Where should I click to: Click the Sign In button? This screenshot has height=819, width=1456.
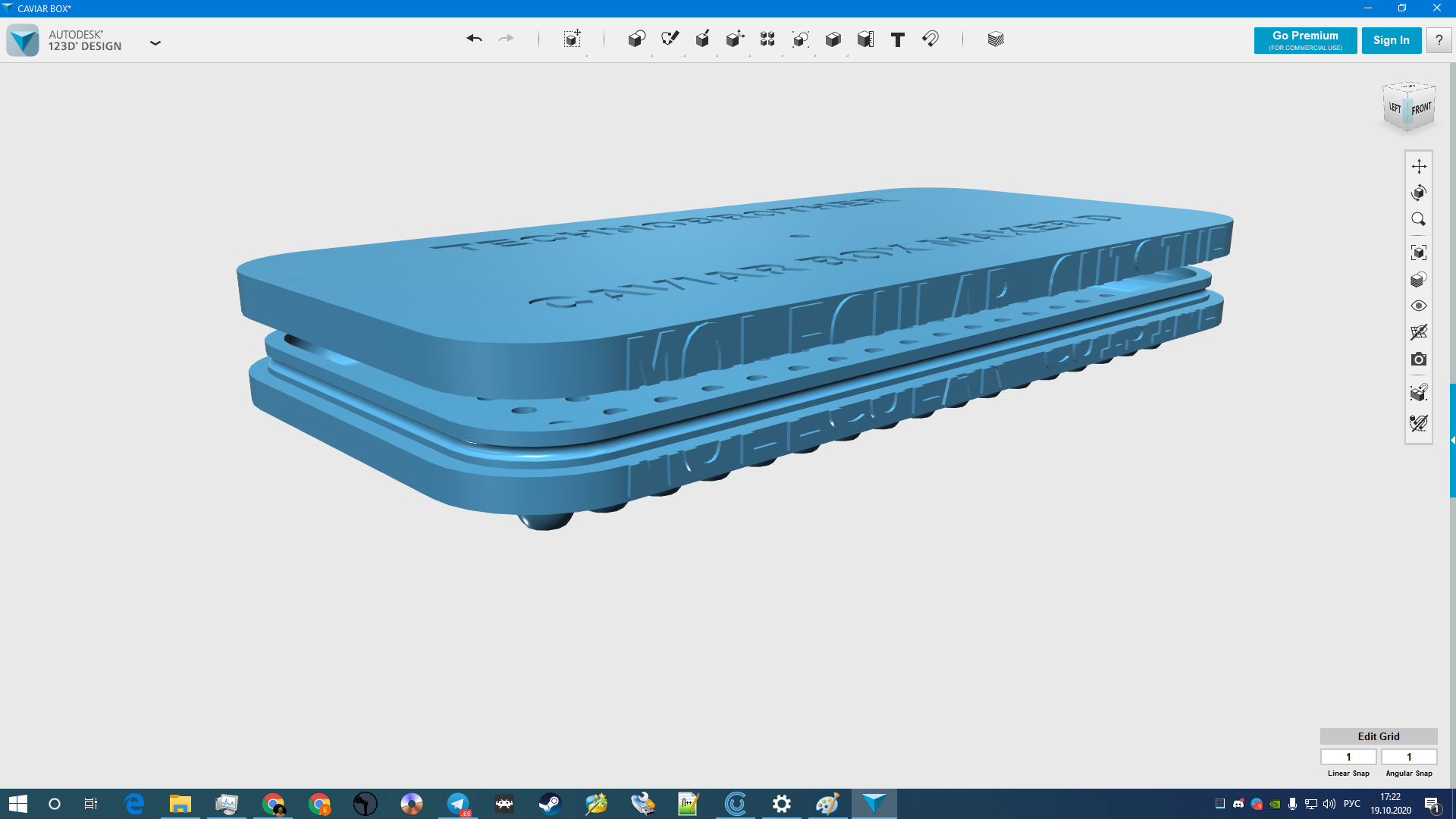point(1391,40)
